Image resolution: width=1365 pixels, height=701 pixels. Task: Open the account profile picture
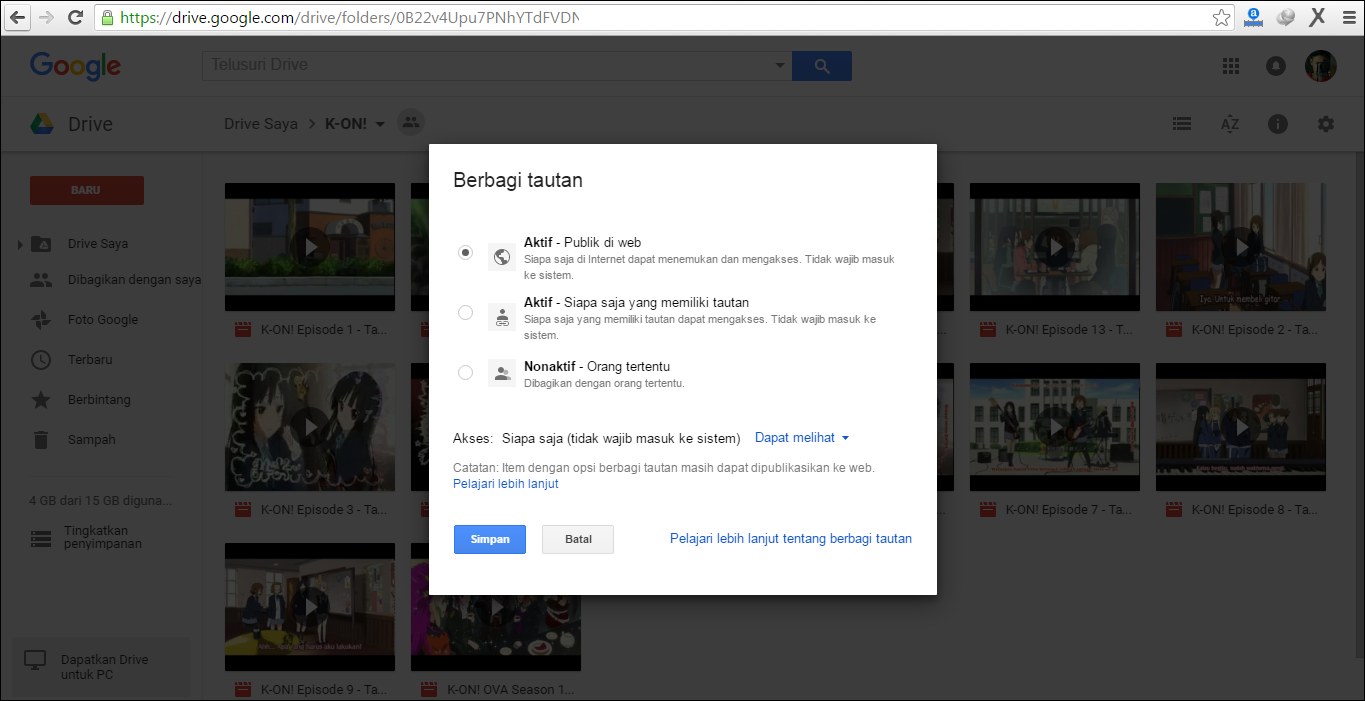point(1321,66)
